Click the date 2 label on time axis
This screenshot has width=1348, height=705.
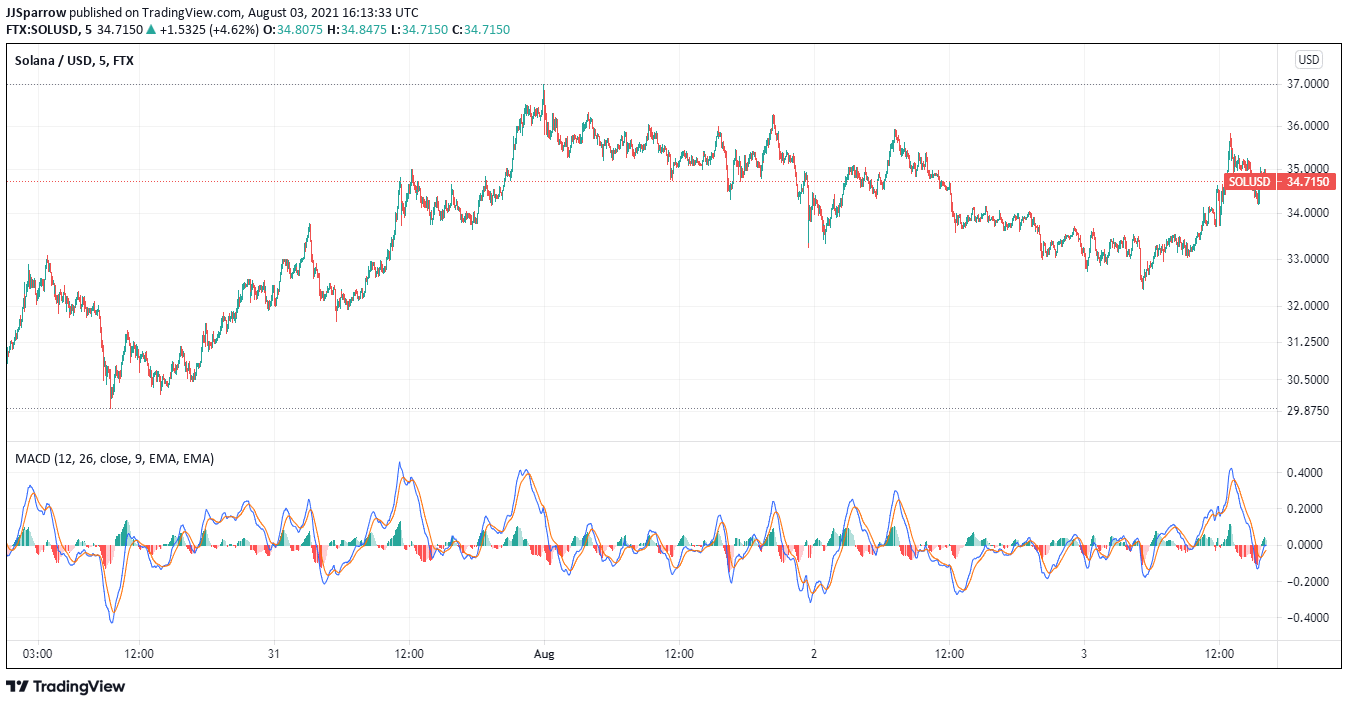click(x=814, y=654)
